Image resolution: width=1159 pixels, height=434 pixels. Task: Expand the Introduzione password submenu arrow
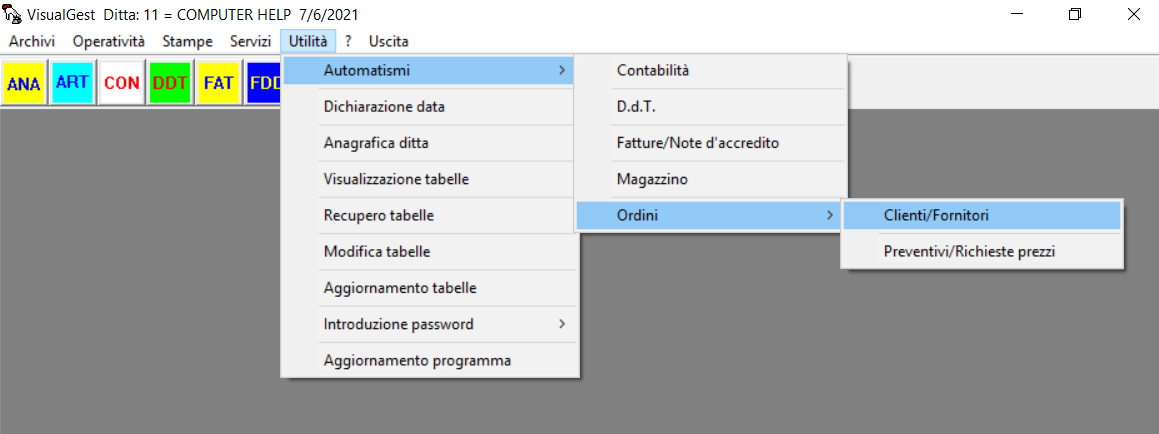(x=562, y=324)
